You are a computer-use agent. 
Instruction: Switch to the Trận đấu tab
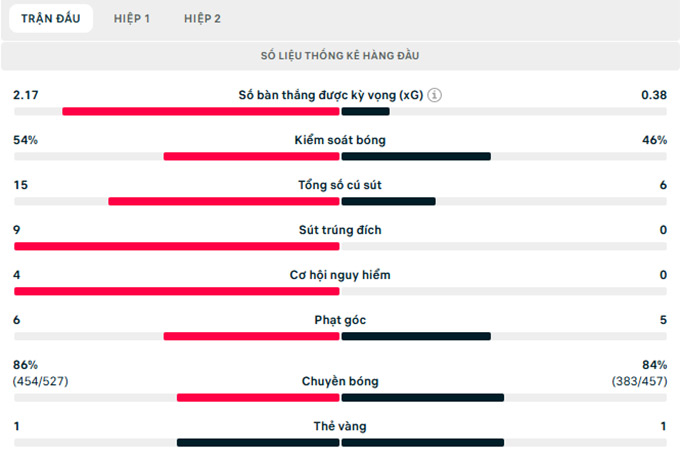51,19
